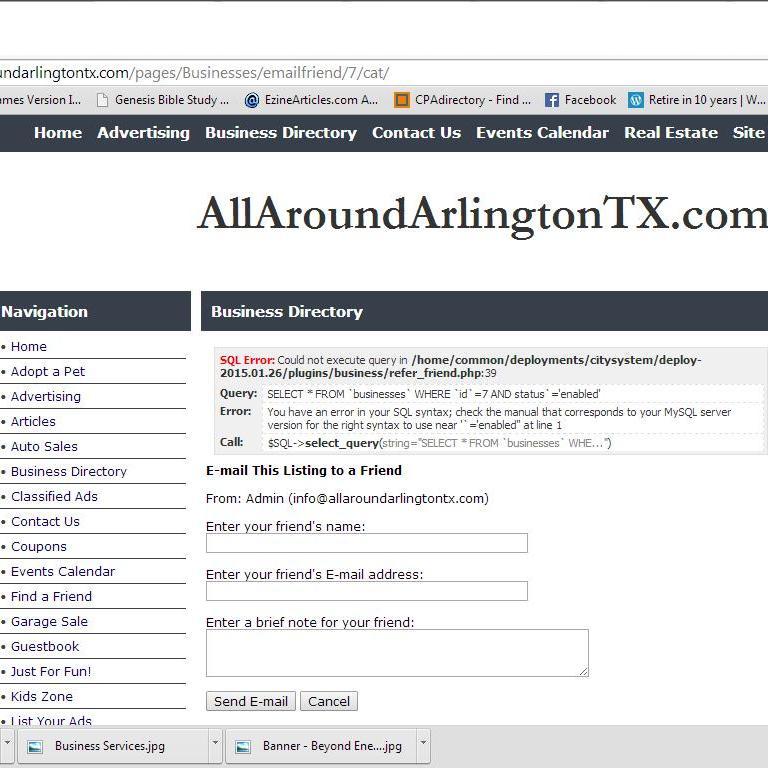This screenshot has height=768, width=768.
Task: Open the Genesis Bible Study bookmark page icon
Action: pyautogui.click(x=102, y=100)
